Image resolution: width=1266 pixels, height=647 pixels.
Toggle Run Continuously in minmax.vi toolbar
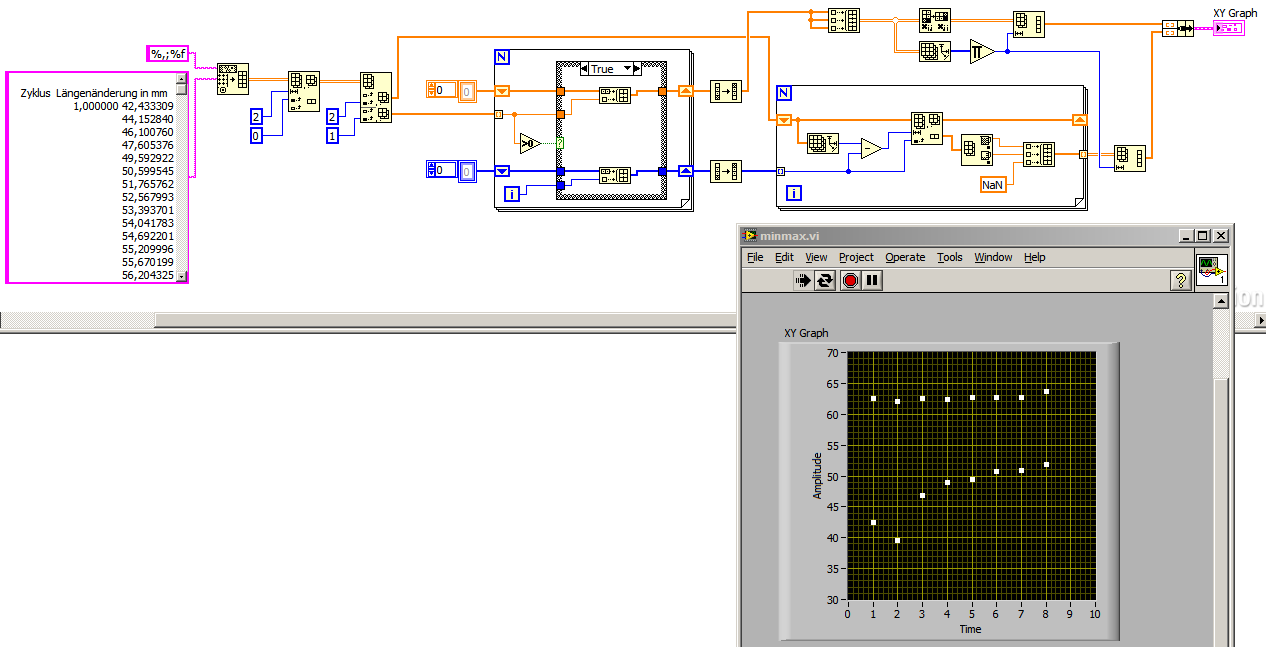click(825, 280)
